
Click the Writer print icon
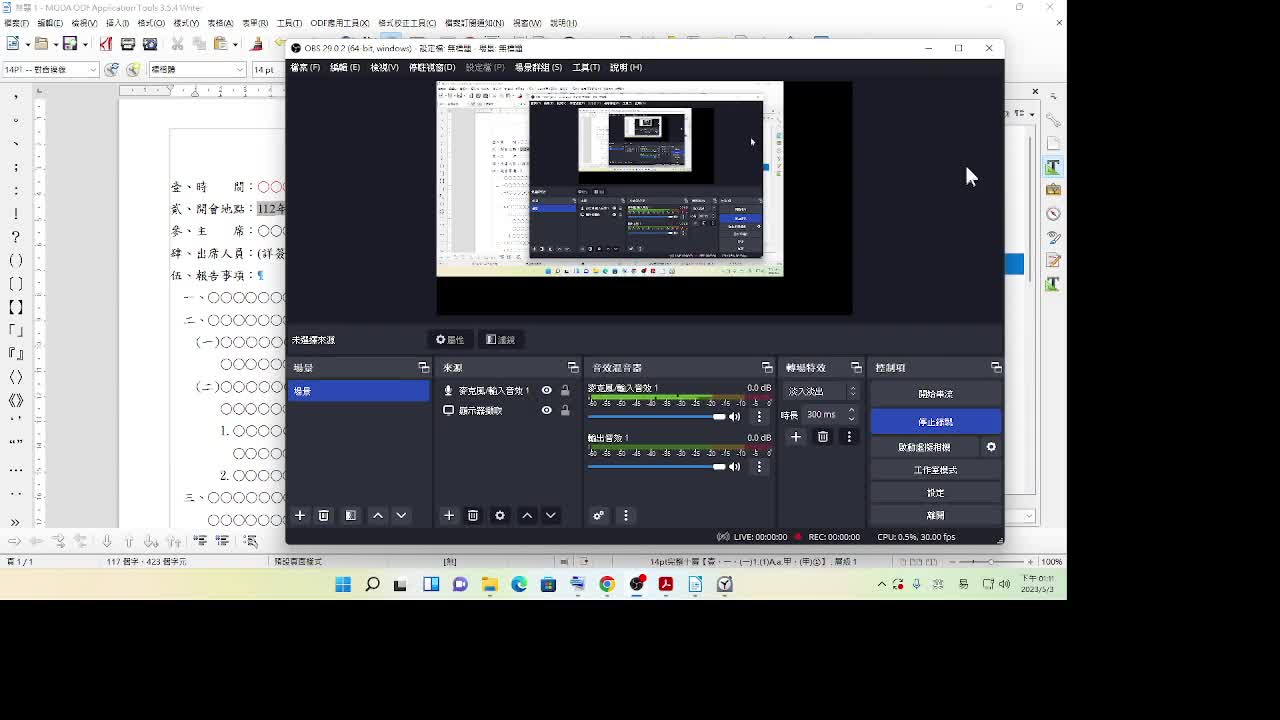tap(128, 43)
